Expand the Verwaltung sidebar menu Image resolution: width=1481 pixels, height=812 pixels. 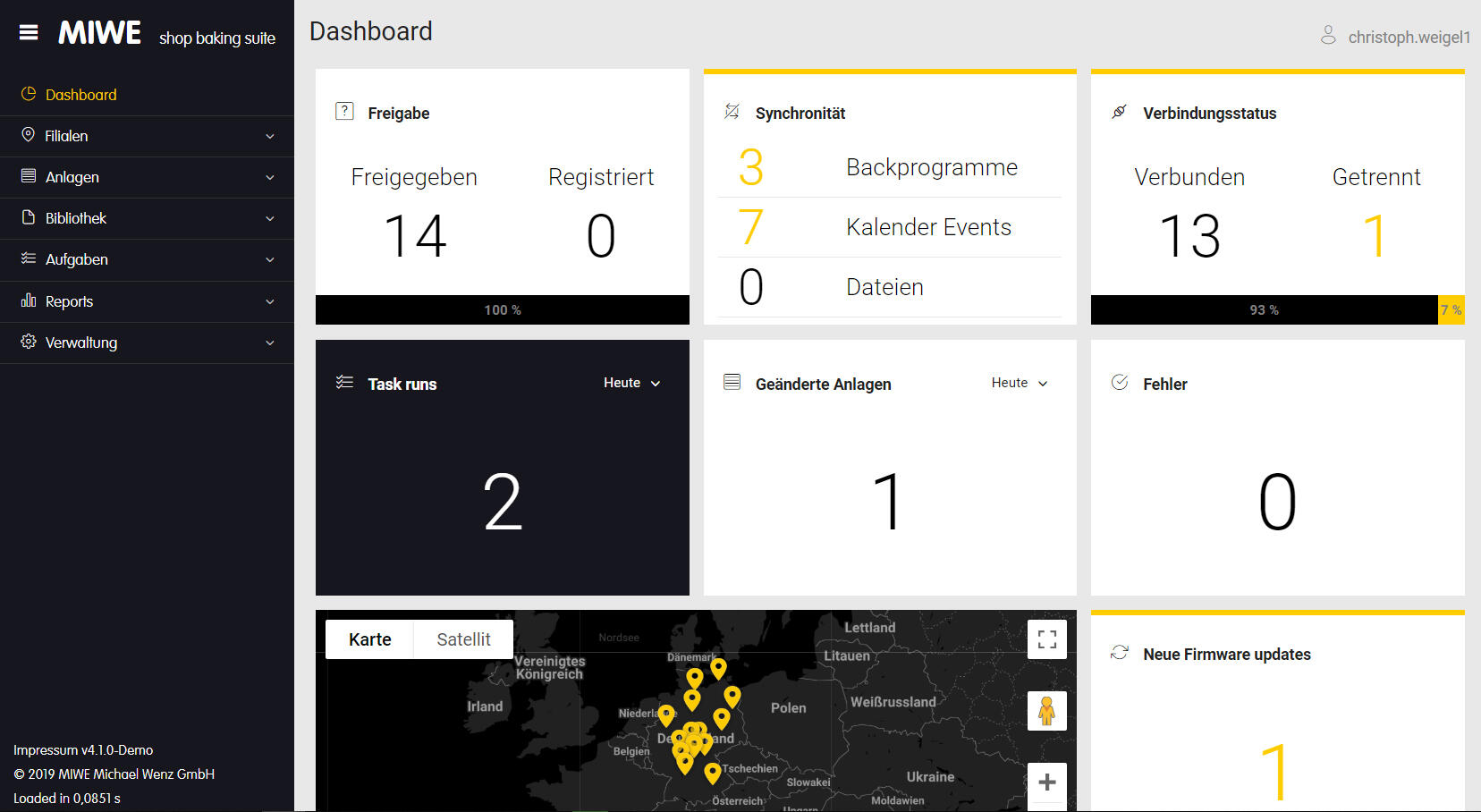(147, 343)
